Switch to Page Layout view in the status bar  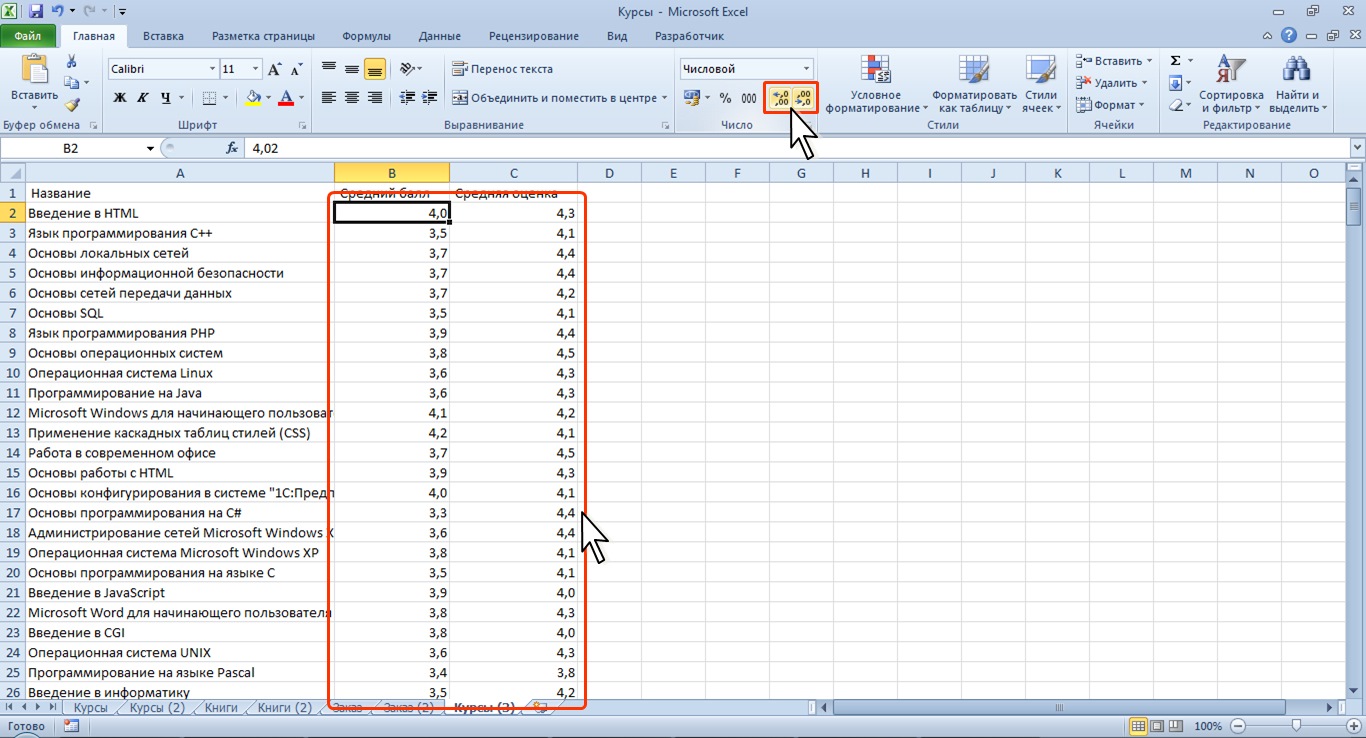(x=1159, y=726)
